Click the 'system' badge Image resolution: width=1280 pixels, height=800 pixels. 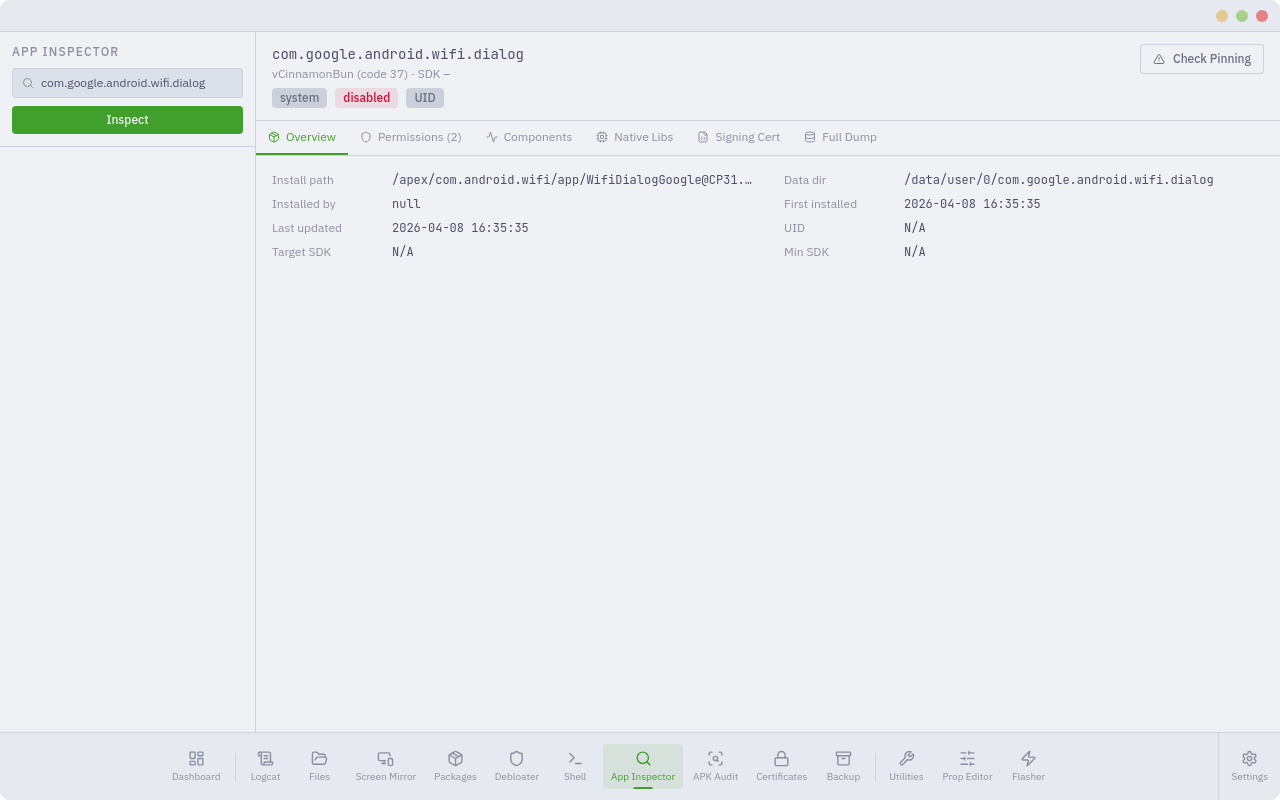point(299,98)
